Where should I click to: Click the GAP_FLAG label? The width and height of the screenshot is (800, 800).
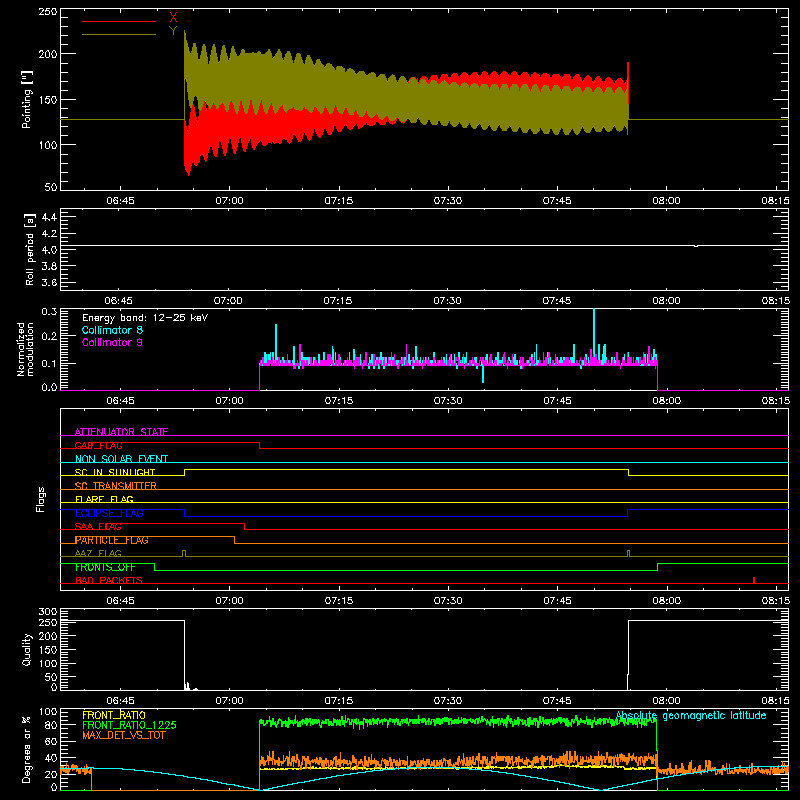pos(98,445)
